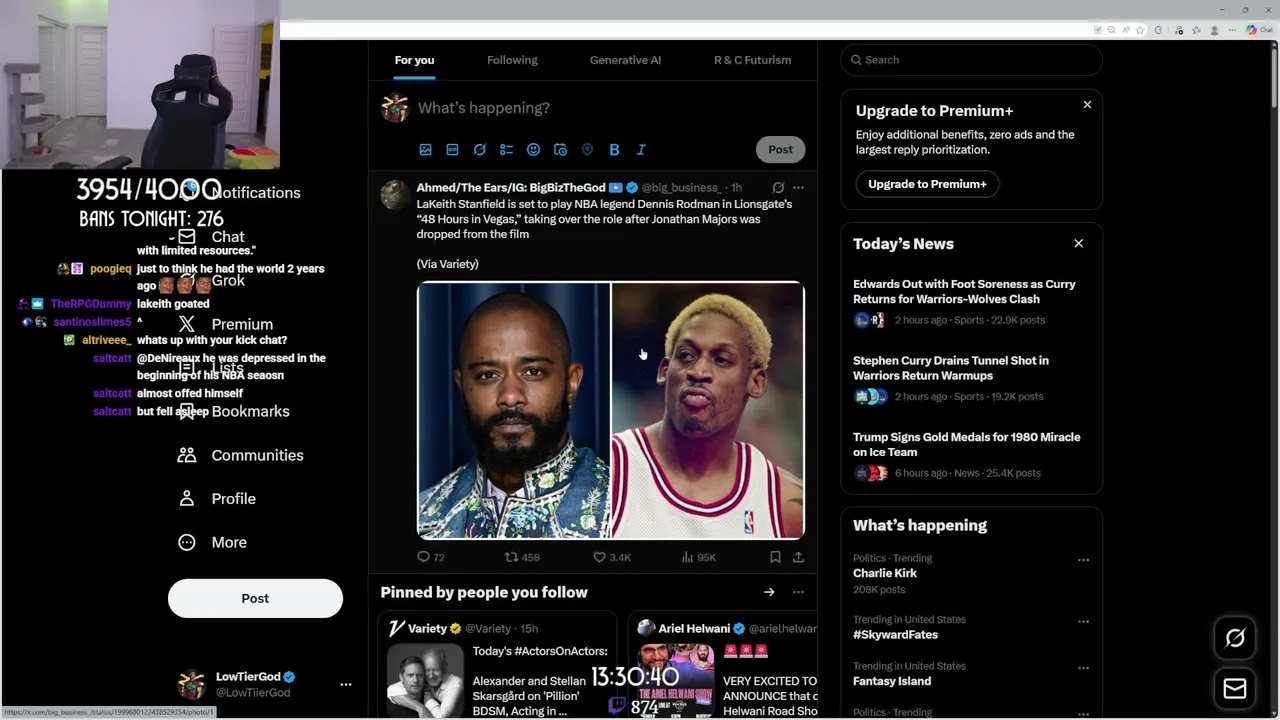Screen dimensions: 1280x720
Task: Open options for #SkywardFates trend
Action: (1083, 621)
